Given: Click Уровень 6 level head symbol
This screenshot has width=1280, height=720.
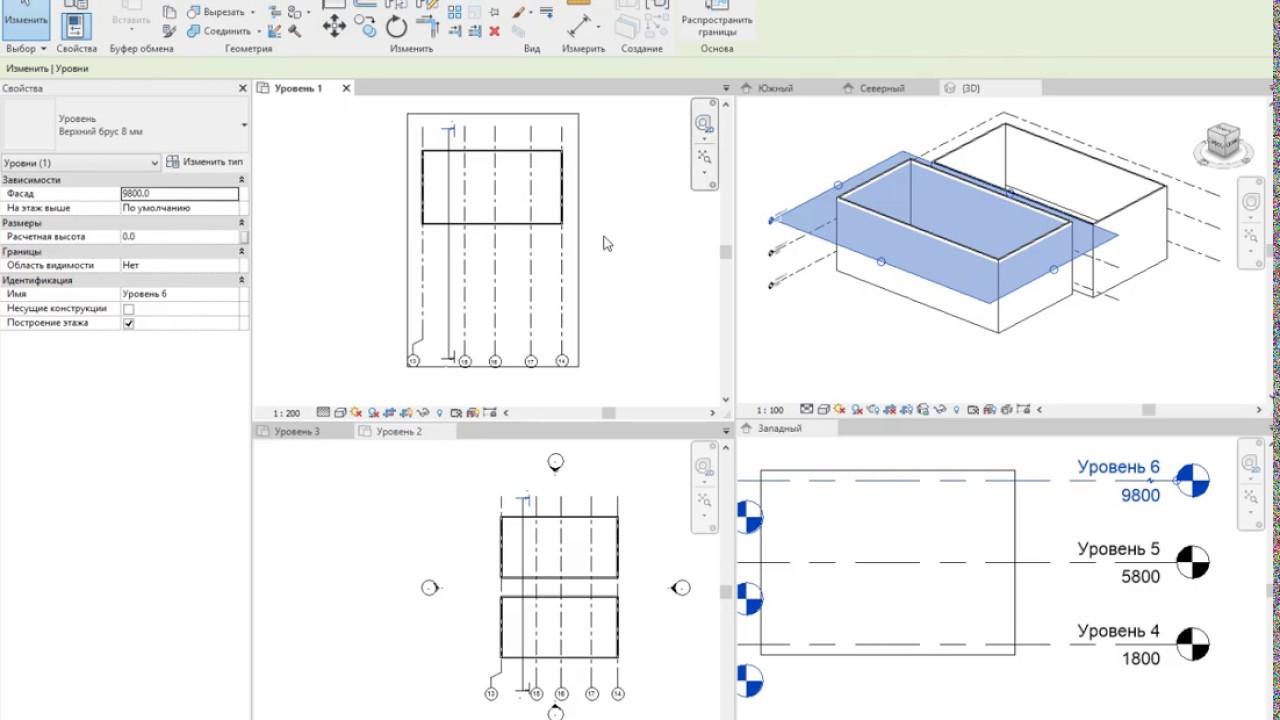Looking at the screenshot, I should 1192,480.
